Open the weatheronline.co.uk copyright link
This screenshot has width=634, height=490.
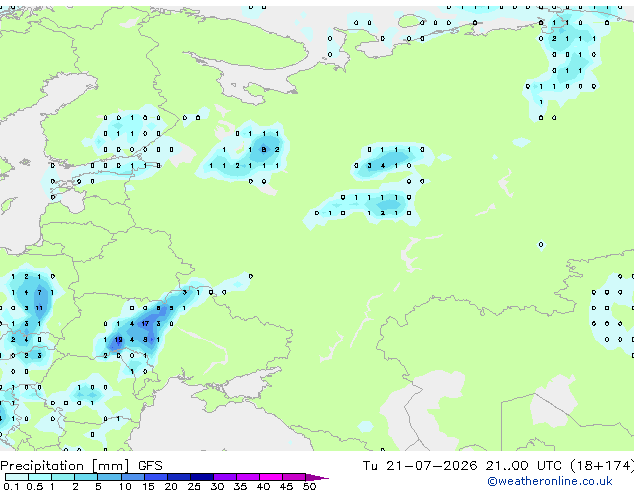(x=550, y=481)
